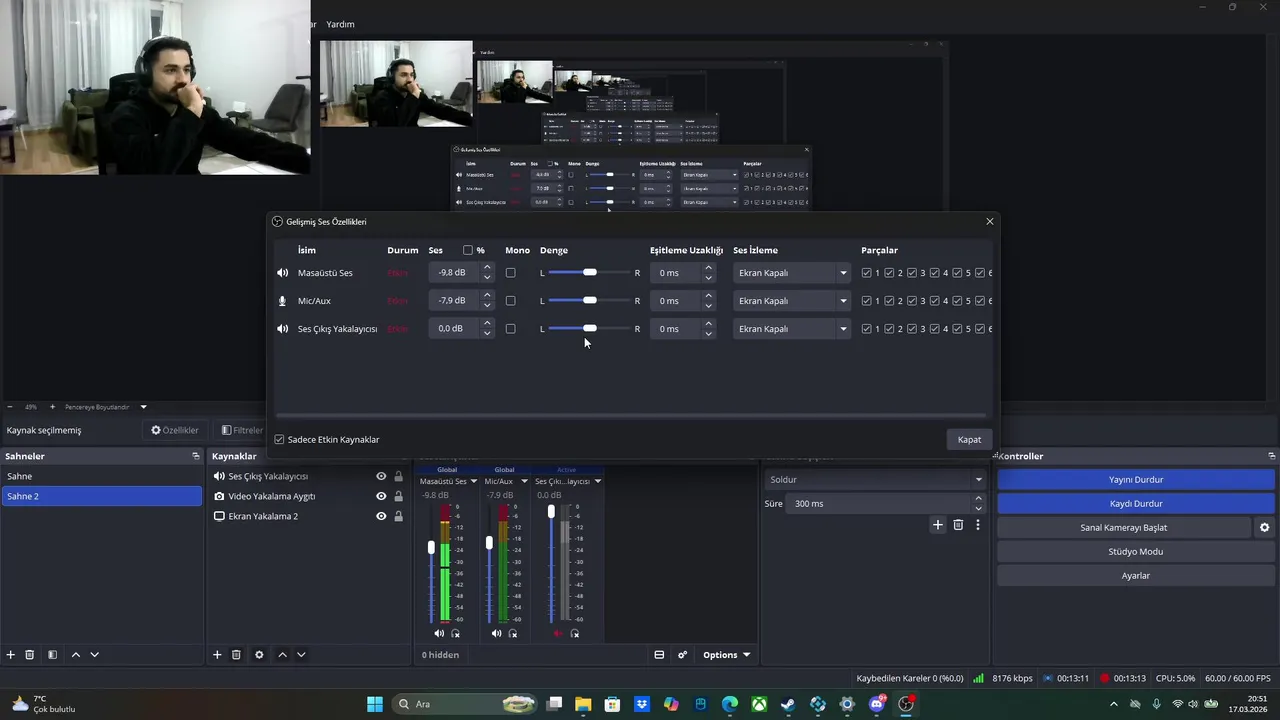
Task: Open Ses İzleme dropdown for Mic/Aux
Action: 791,301
